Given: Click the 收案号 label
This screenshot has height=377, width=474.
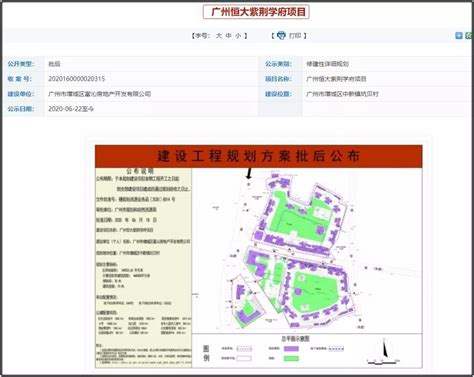Looking at the screenshot, I should pos(20,79).
